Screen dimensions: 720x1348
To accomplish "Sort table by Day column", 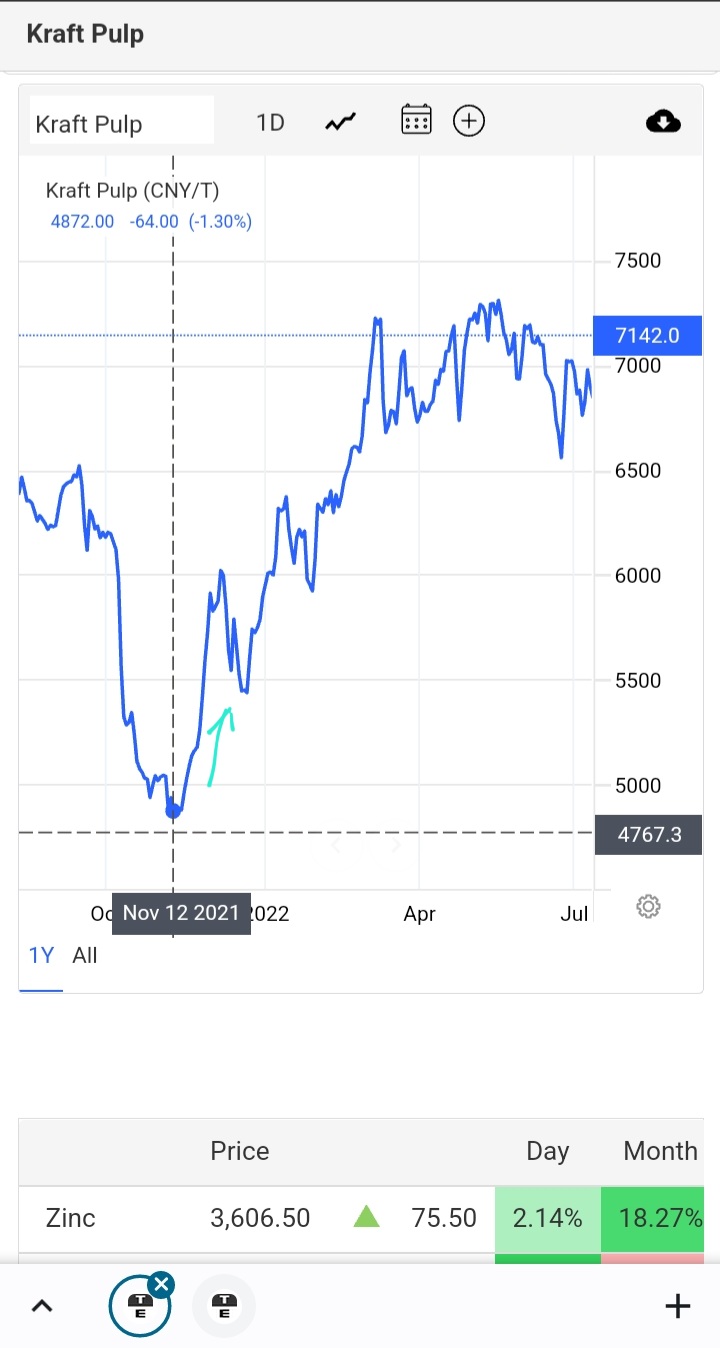I will tap(547, 1151).
